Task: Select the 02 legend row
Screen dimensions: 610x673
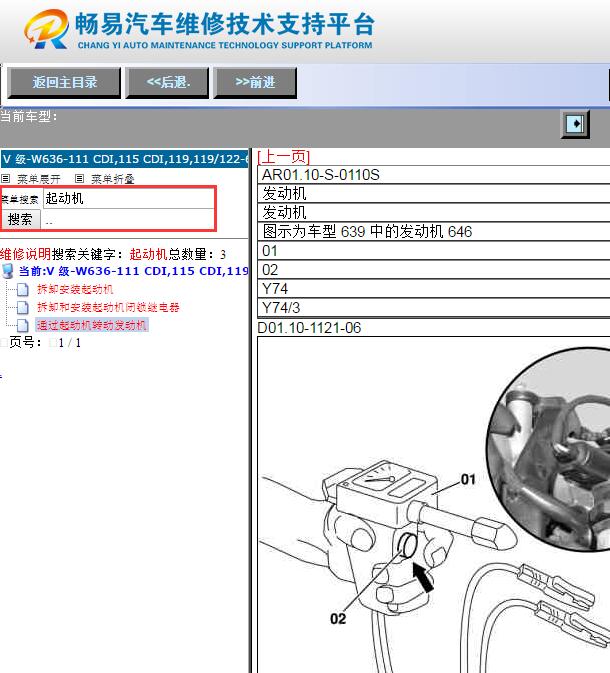Action: [x=434, y=270]
